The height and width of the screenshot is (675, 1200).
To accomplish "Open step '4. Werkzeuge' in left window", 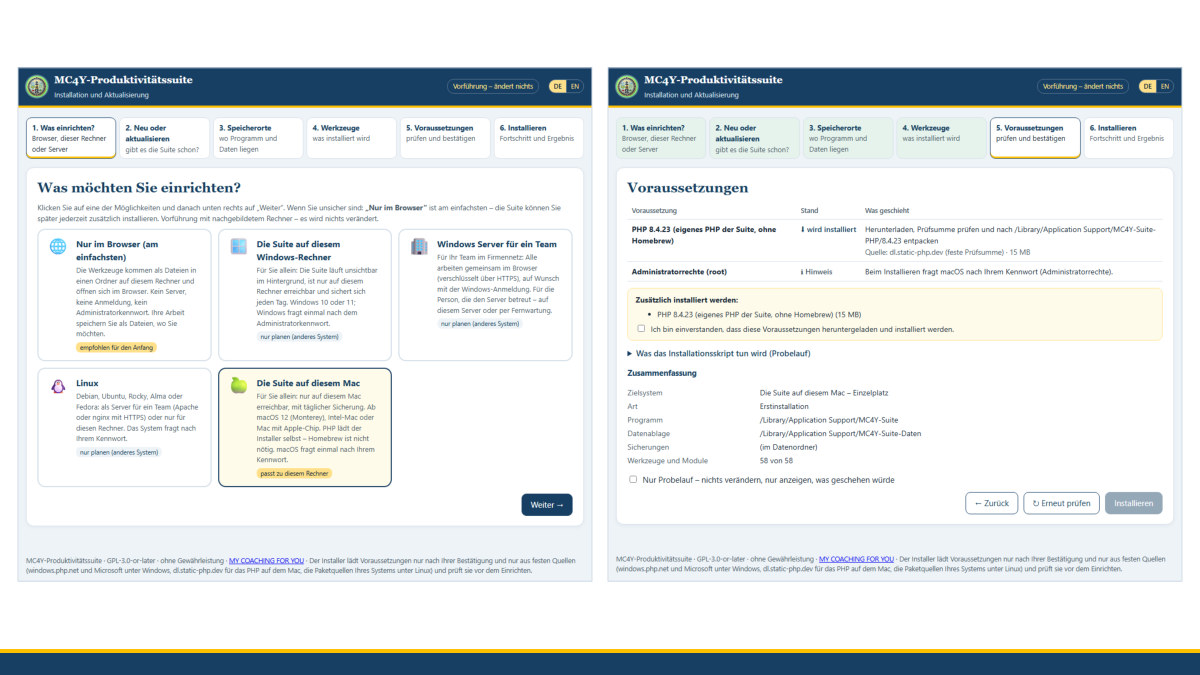I will tap(352, 138).
